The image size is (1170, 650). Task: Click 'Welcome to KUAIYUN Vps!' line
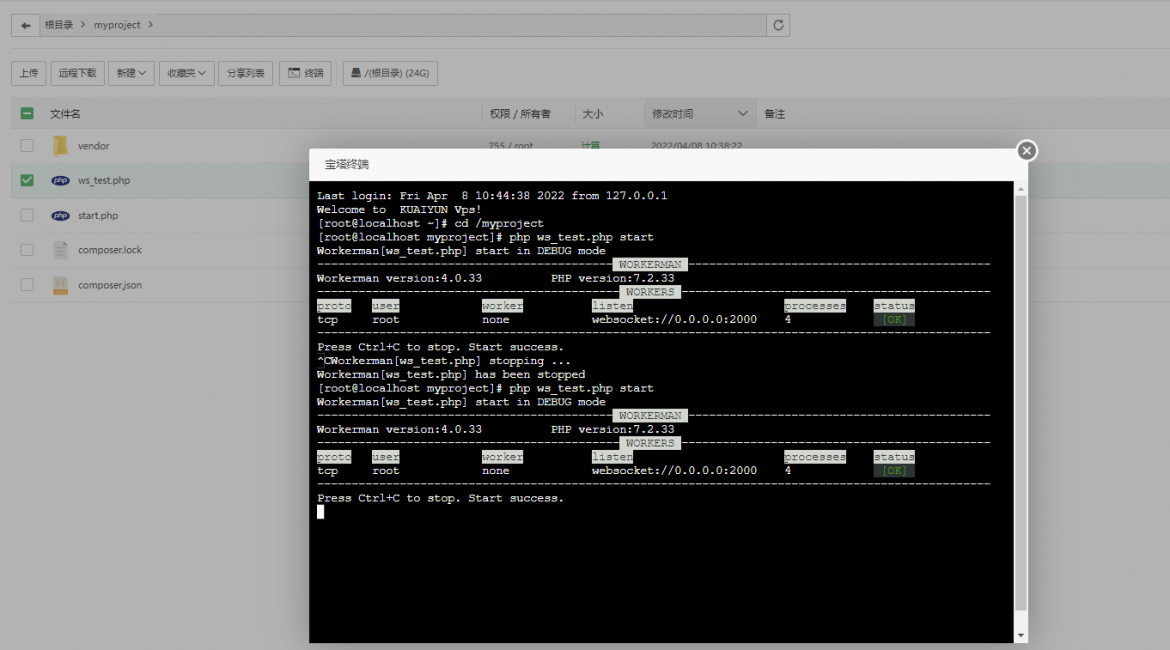[399, 210]
